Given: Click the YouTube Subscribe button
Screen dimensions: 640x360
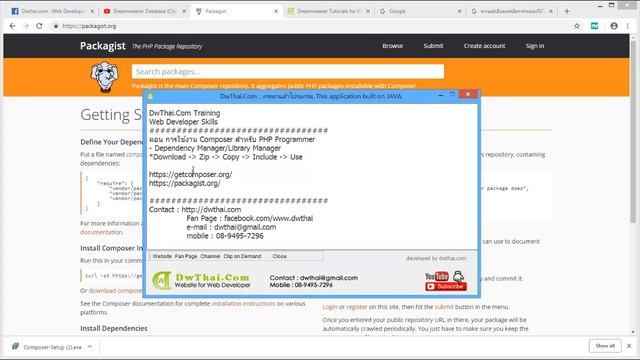Looking at the screenshot, I should (446, 287).
